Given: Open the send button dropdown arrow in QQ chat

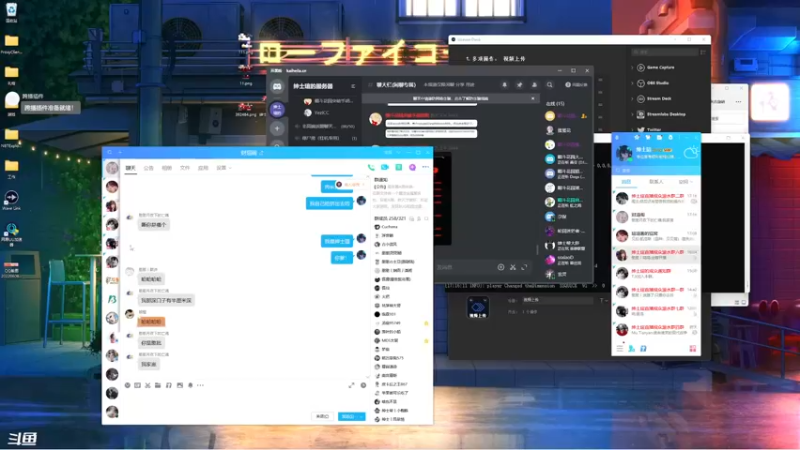Looking at the screenshot, I should [361, 416].
